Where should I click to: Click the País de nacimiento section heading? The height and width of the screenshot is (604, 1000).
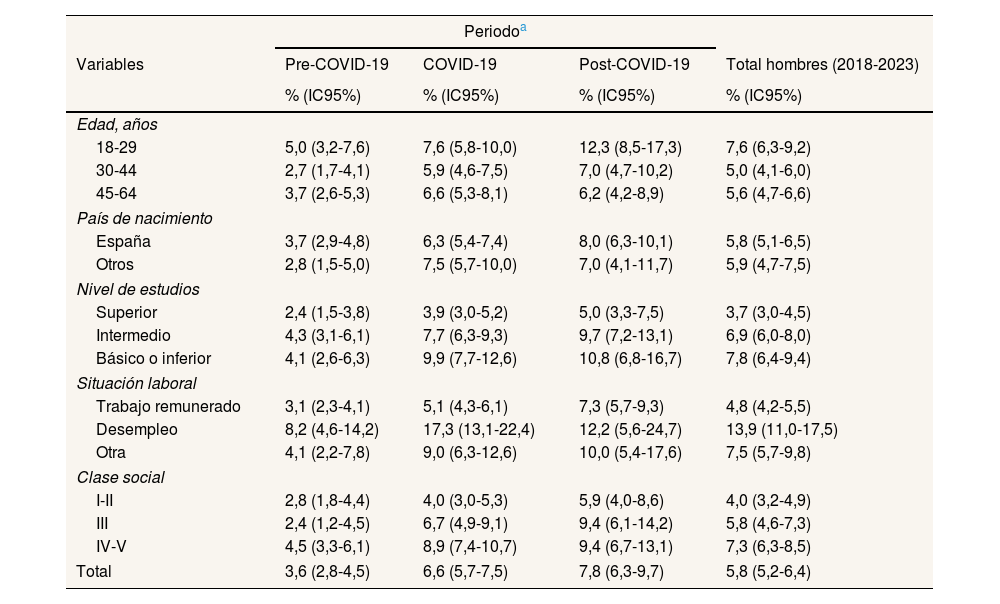click(144, 218)
